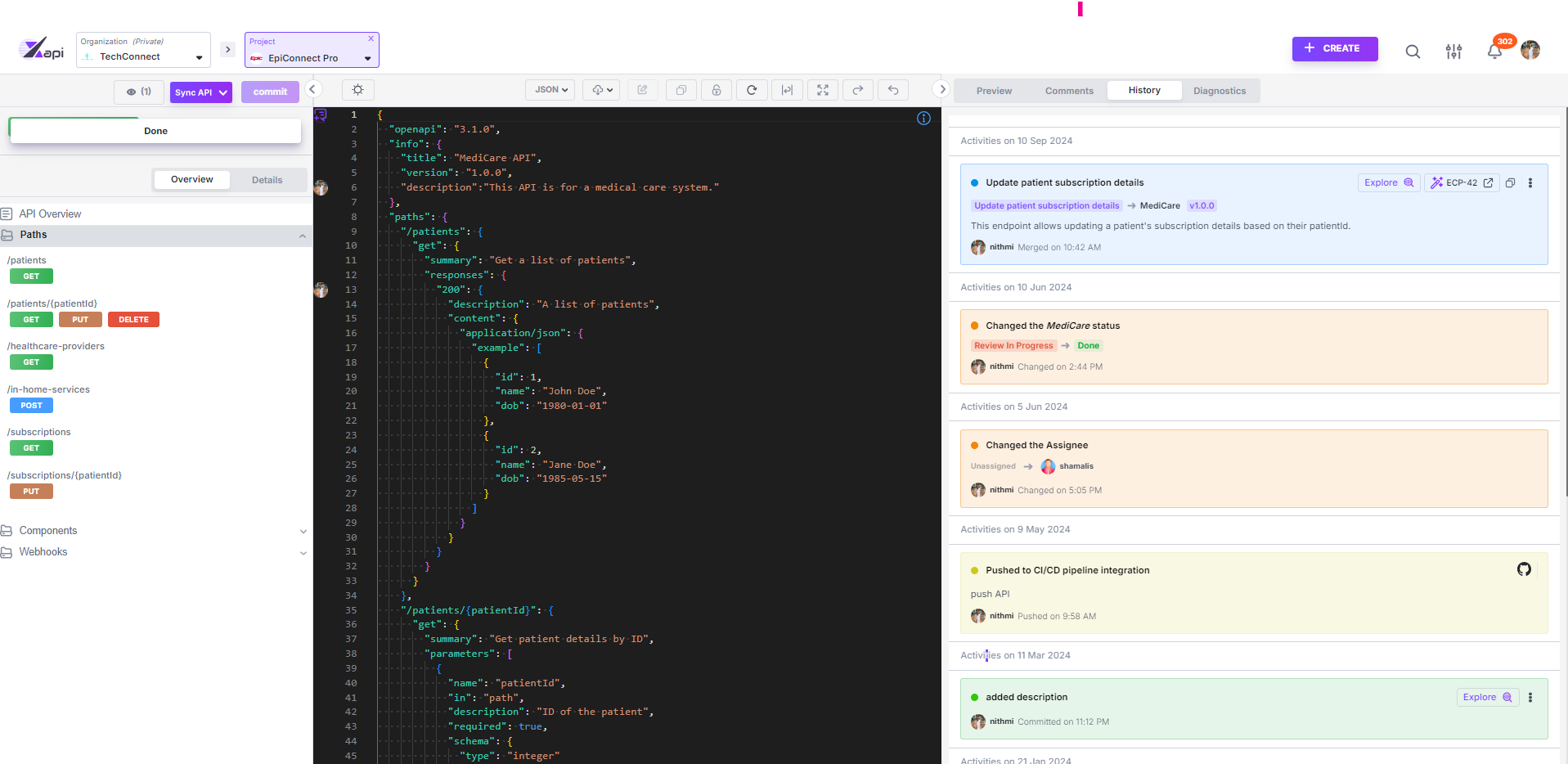Toggle word wrap icon in editor toolbar
Screen dimensions: 1568x764
coord(787,90)
